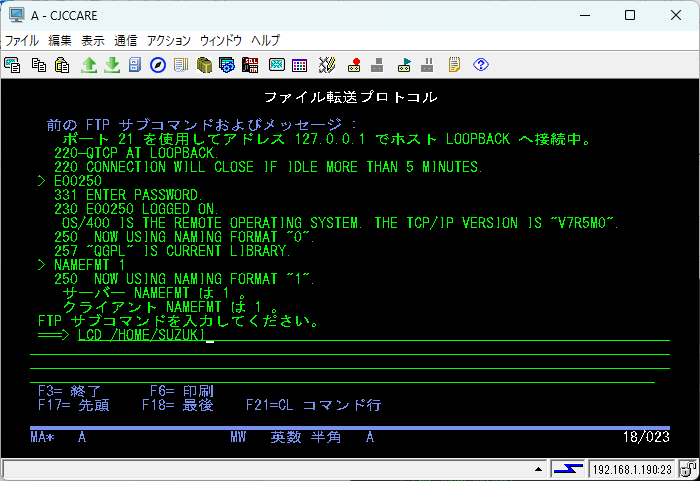
Task: Click the '257 "QGPL" IS CURRENT LIBRARY.' line
Action: [x=172, y=251]
